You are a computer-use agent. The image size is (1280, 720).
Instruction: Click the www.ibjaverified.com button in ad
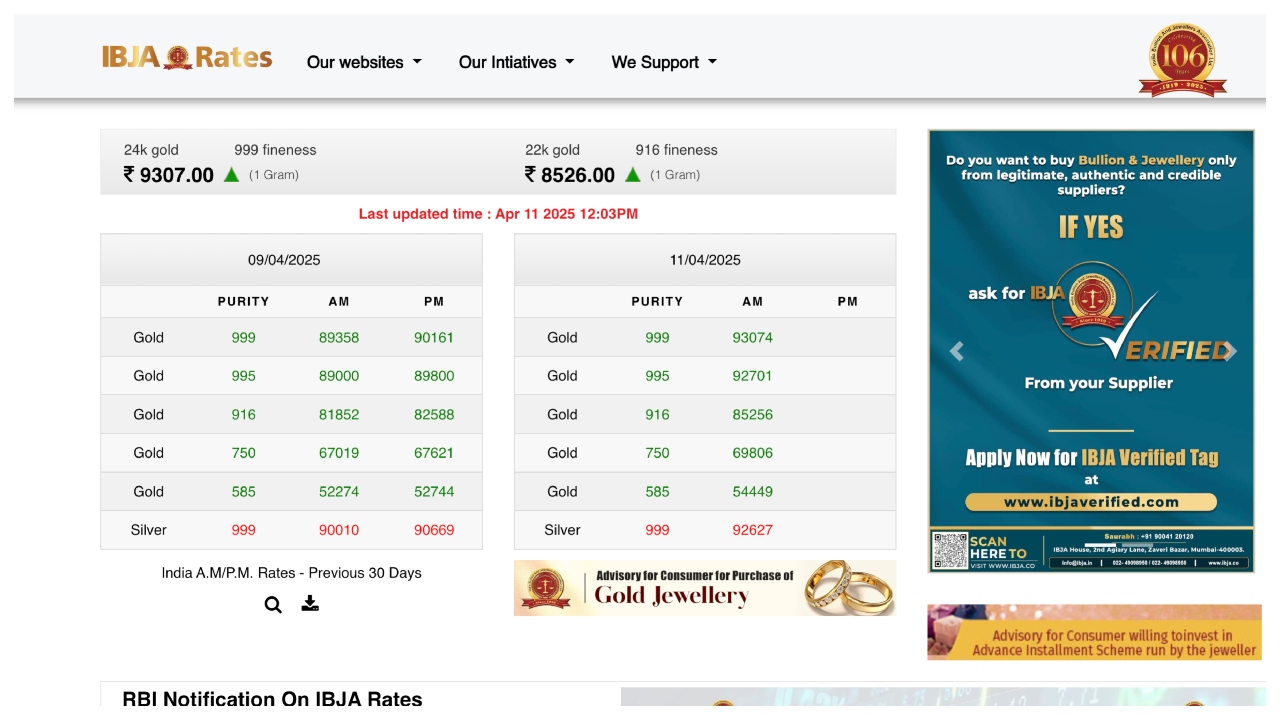coord(1091,502)
